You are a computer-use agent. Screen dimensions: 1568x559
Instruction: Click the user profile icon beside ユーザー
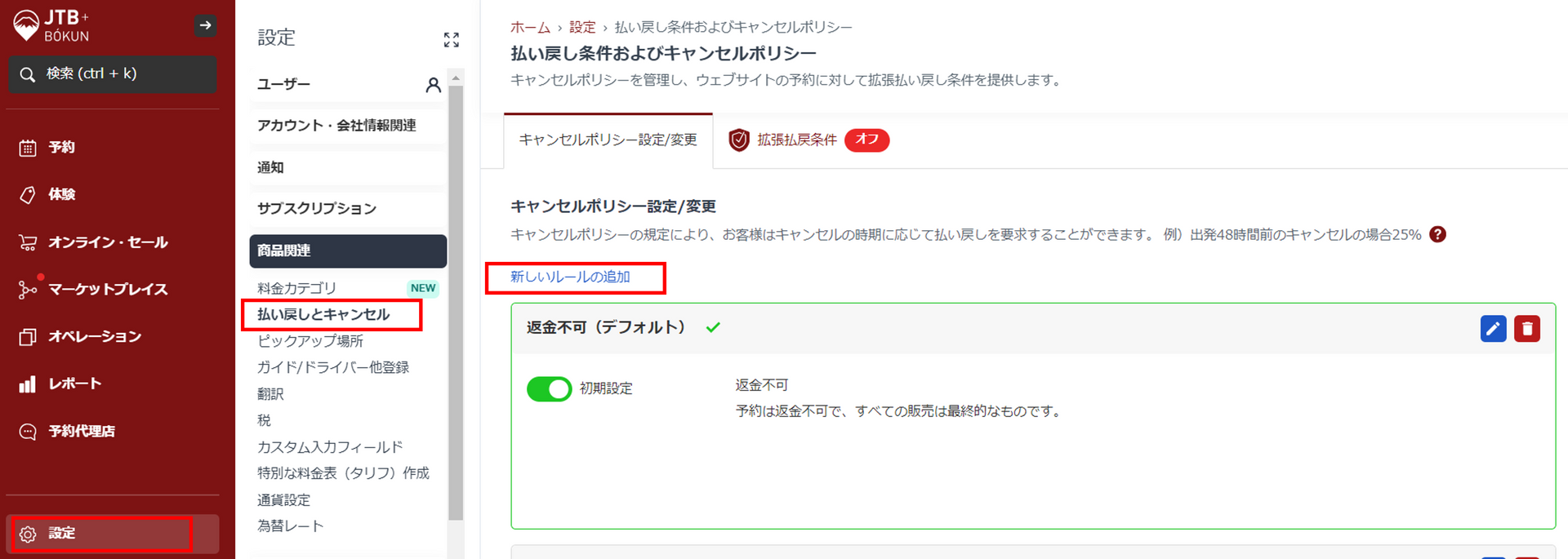(433, 85)
